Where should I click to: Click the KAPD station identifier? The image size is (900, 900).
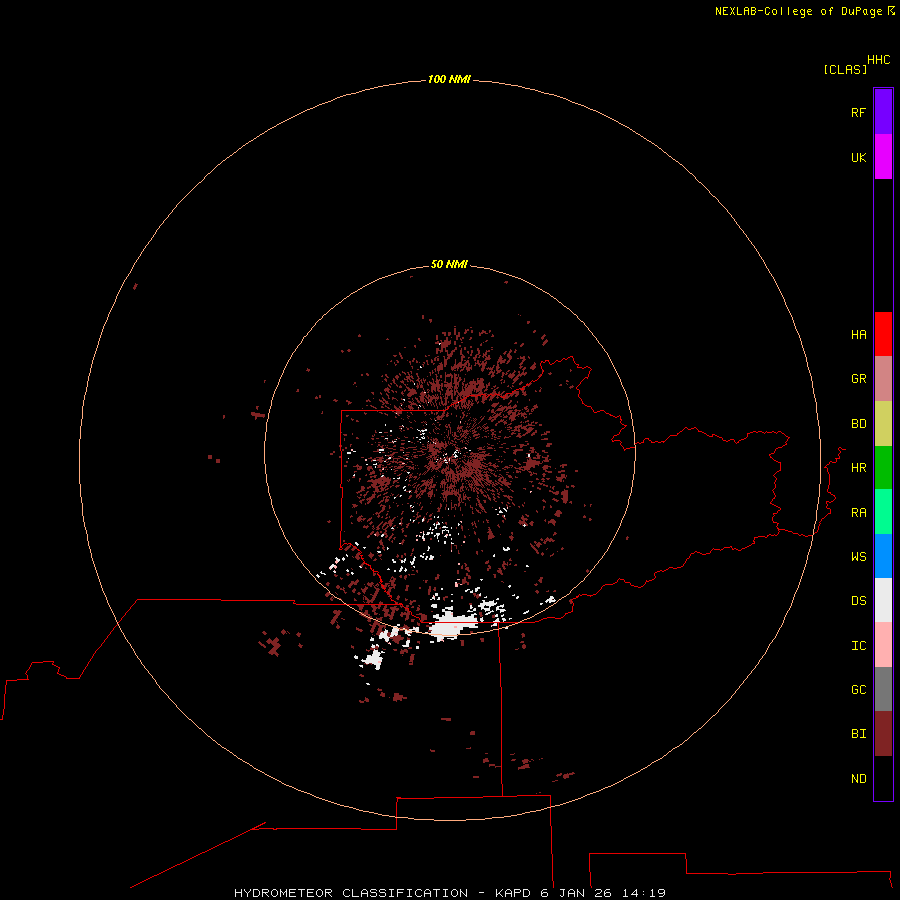coord(513,893)
